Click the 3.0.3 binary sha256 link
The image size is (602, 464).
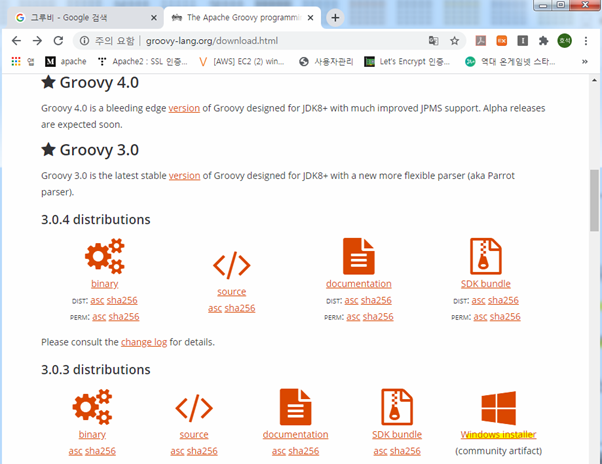coord(100,451)
